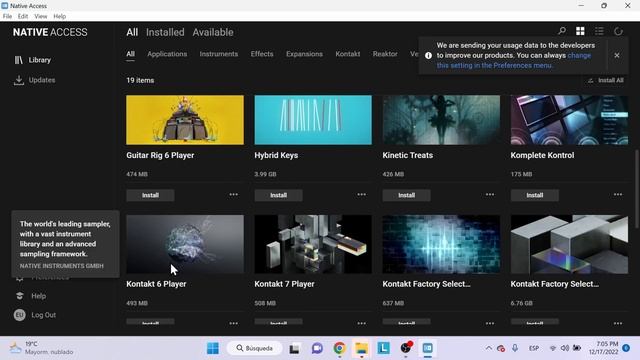The height and width of the screenshot is (360, 640).
Task: Switch to the Installed tab
Action: (x=165, y=32)
